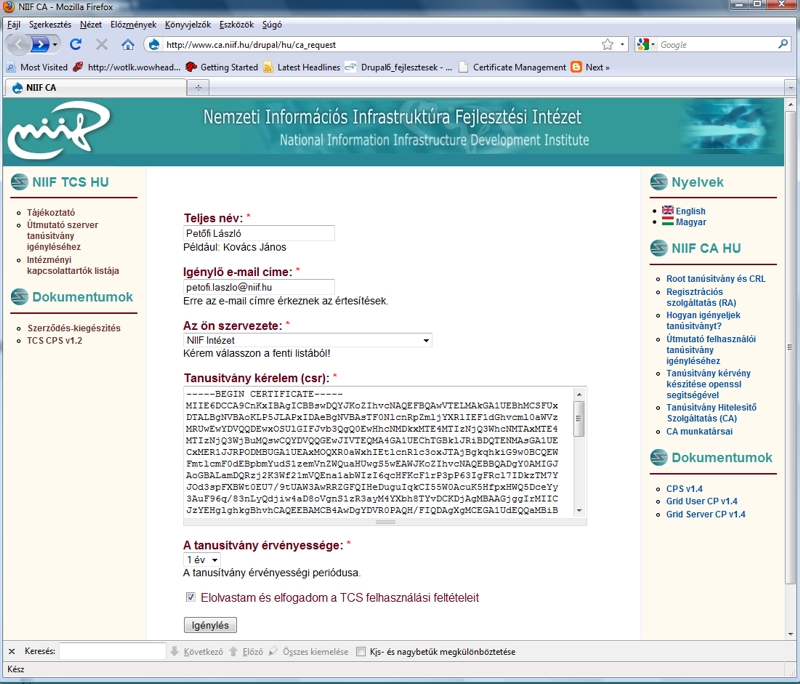800x684 pixels.
Task: Open Útmutató szerver tanúsítvány igényléséhez link
Action: (x=62, y=236)
